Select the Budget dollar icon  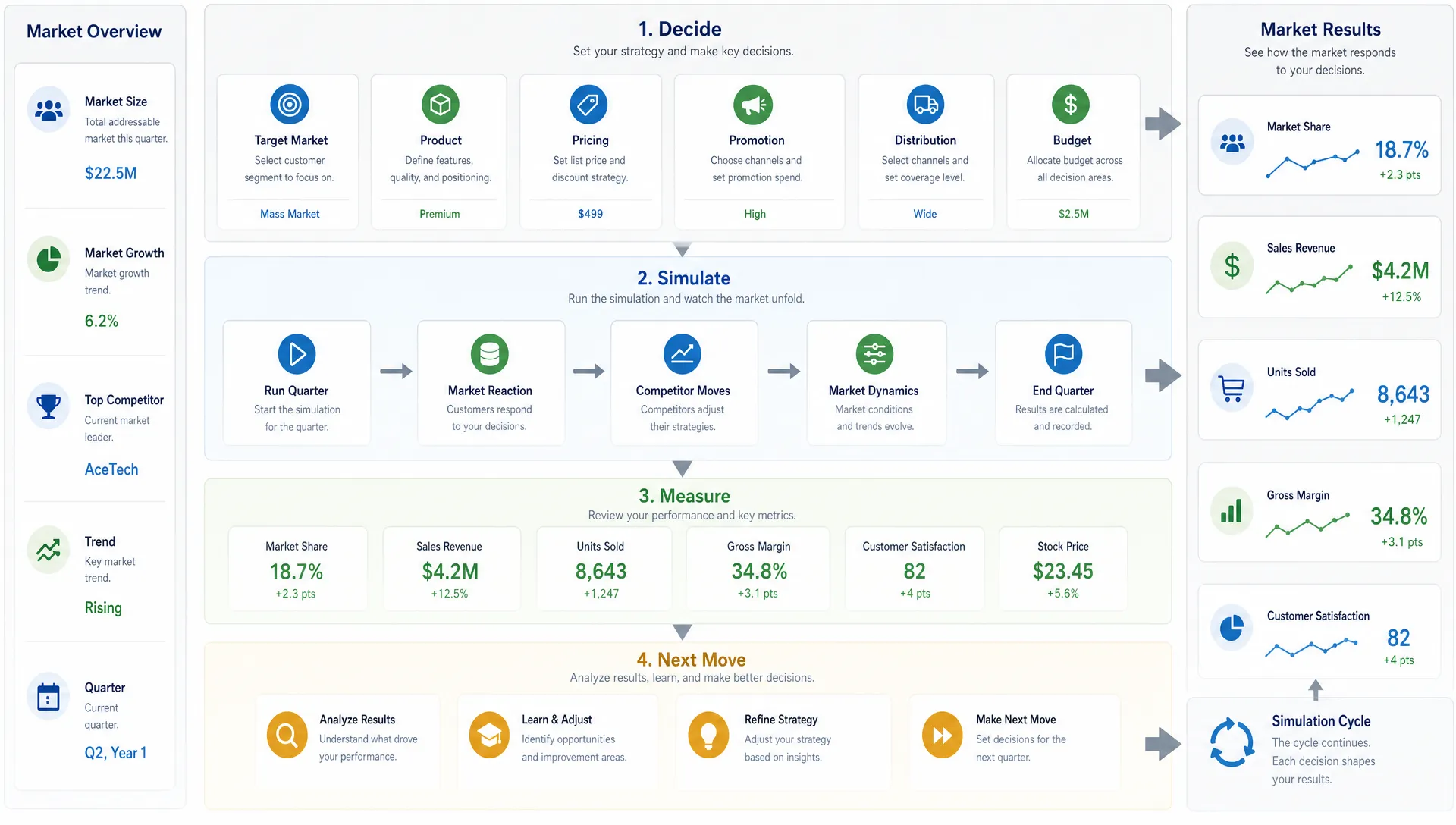point(1070,105)
